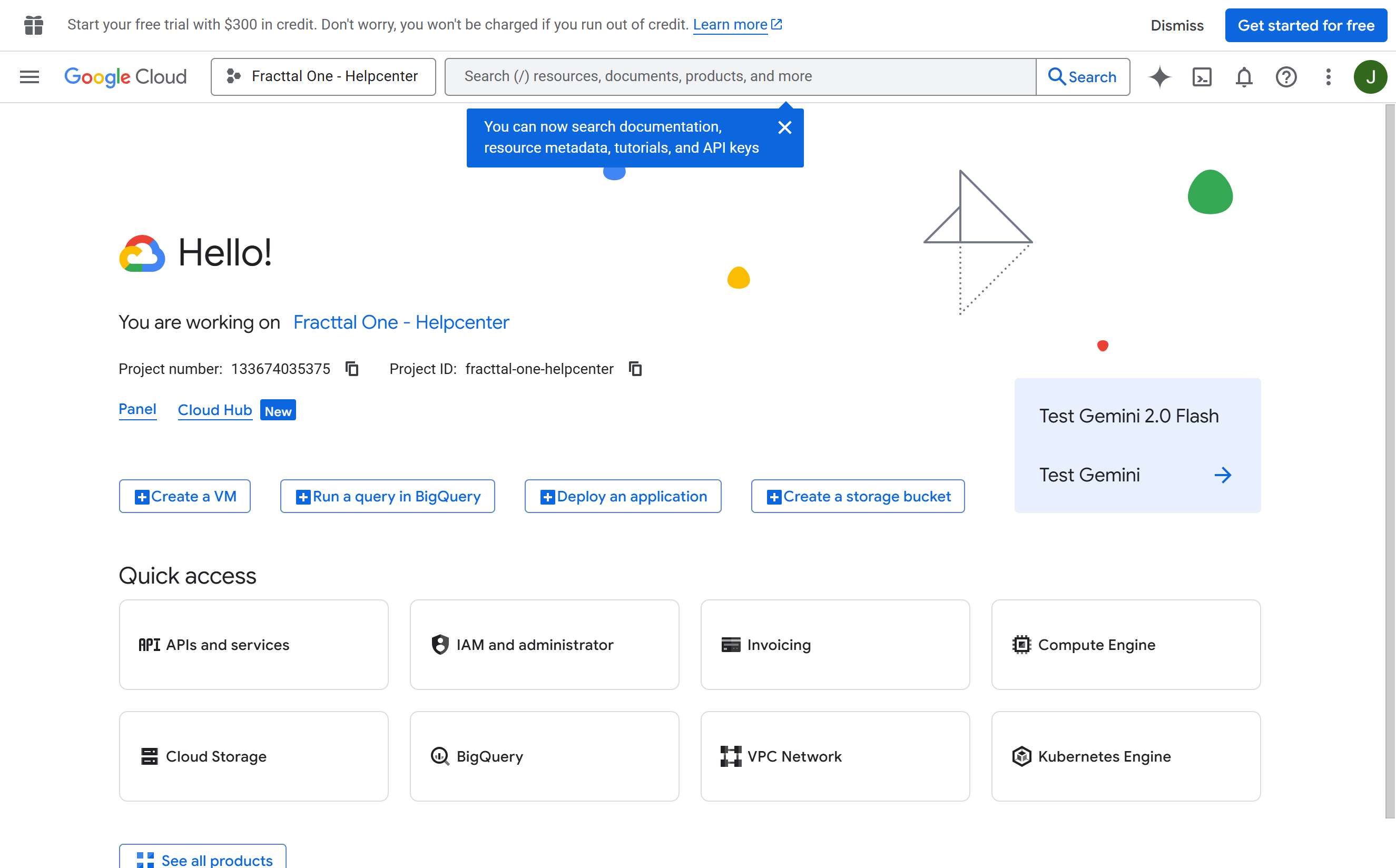This screenshot has width=1396, height=868.
Task: Open the Gemini AI assistant
Action: pyautogui.click(x=1159, y=76)
